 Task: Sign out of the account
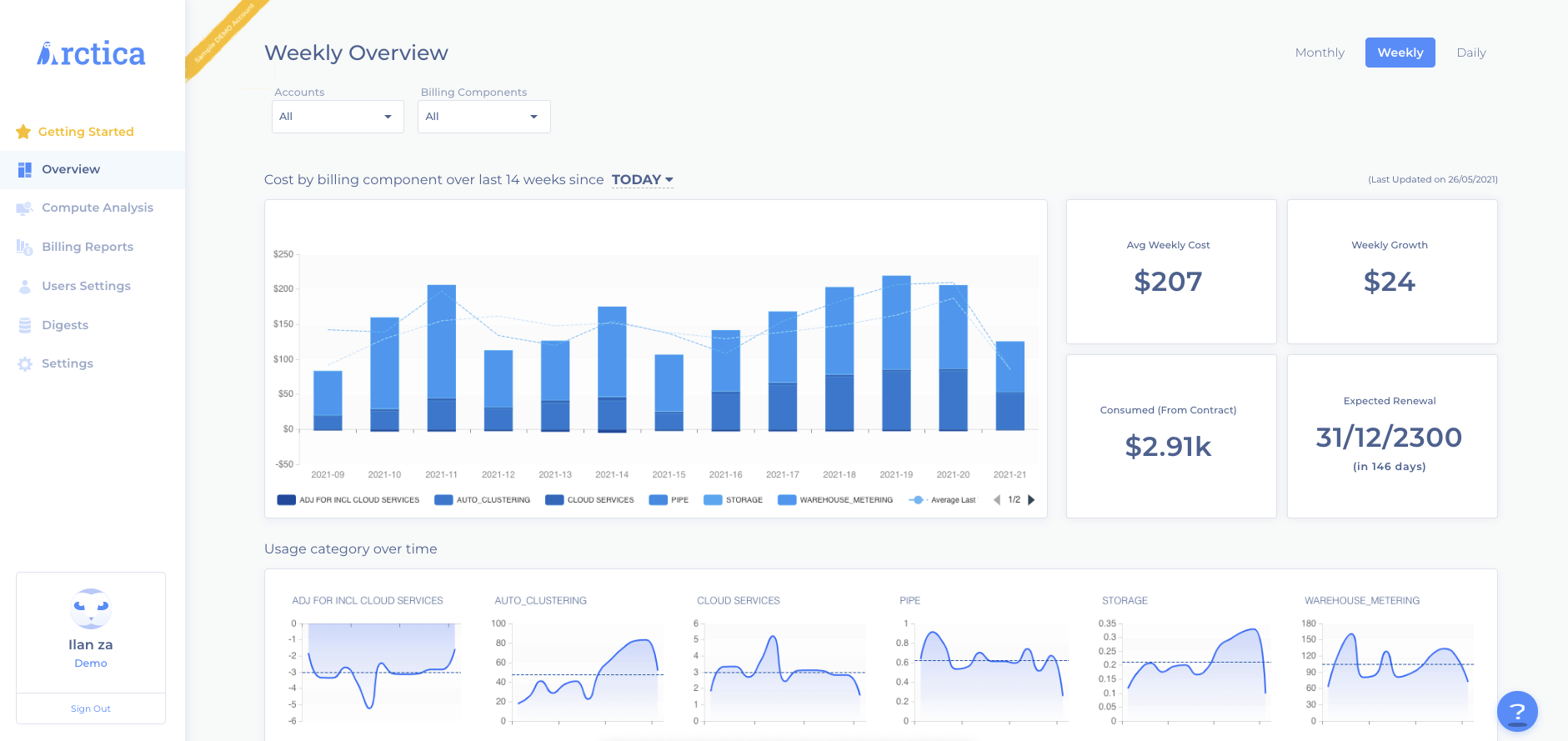tap(91, 708)
